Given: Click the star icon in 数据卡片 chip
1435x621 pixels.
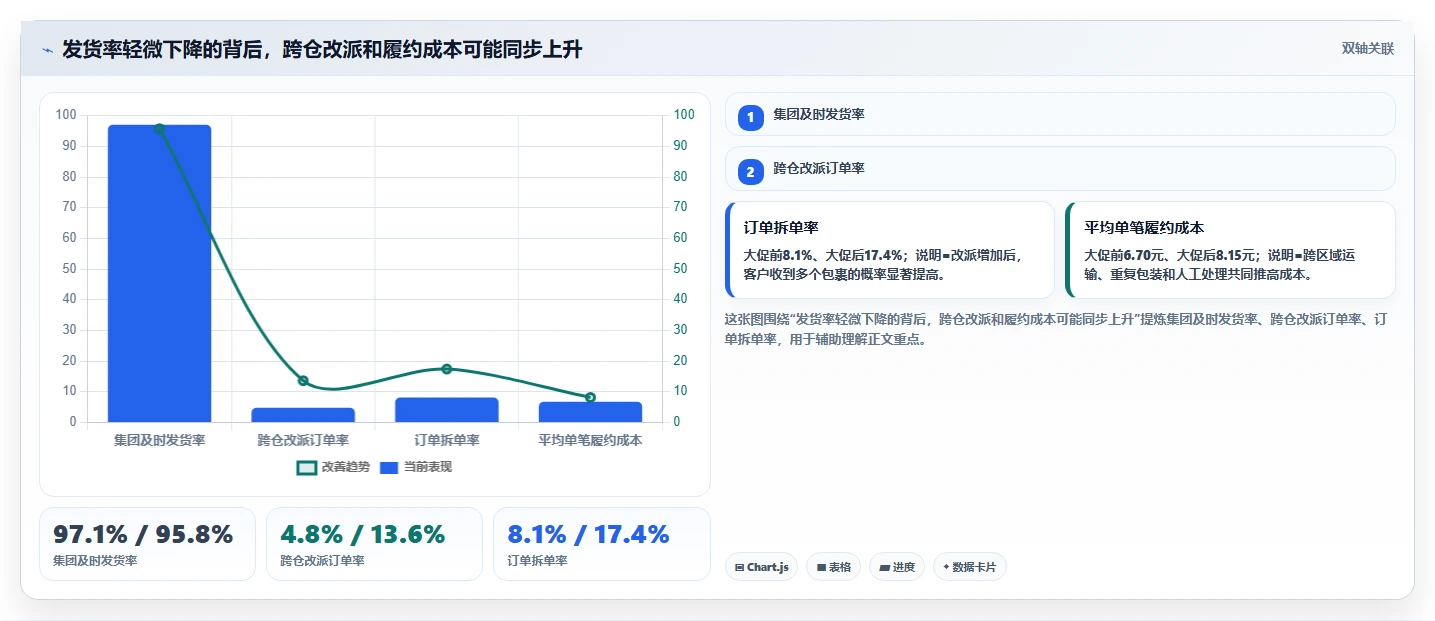Looking at the screenshot, I should (946, 567).
